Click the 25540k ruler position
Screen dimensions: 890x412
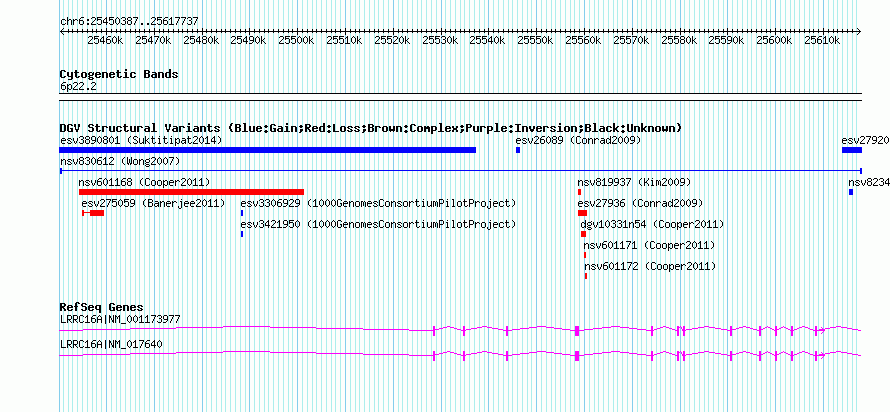coord(489,41)
